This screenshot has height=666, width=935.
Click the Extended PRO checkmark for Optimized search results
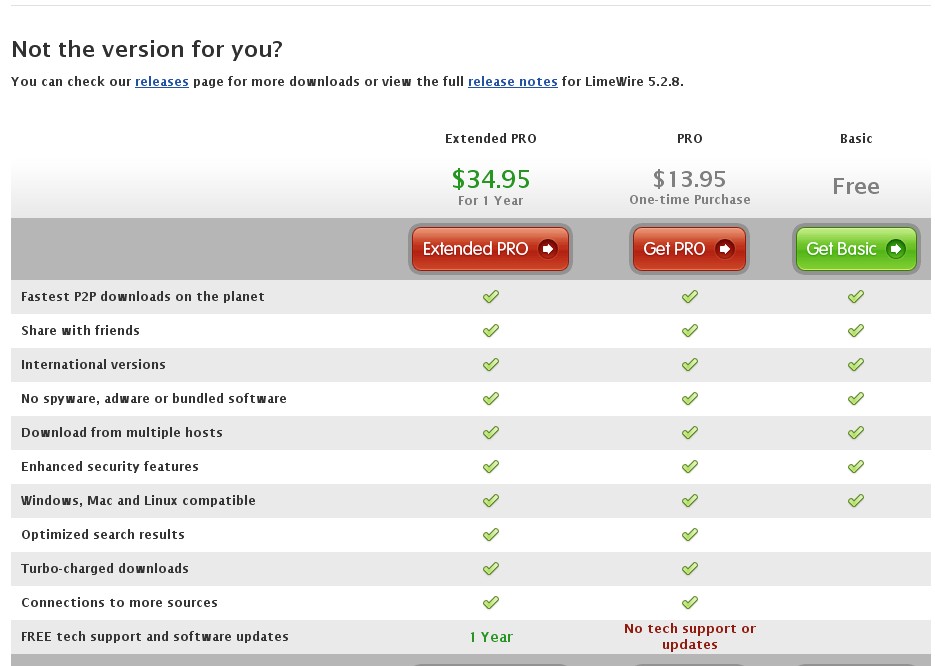tap(491, 534)
